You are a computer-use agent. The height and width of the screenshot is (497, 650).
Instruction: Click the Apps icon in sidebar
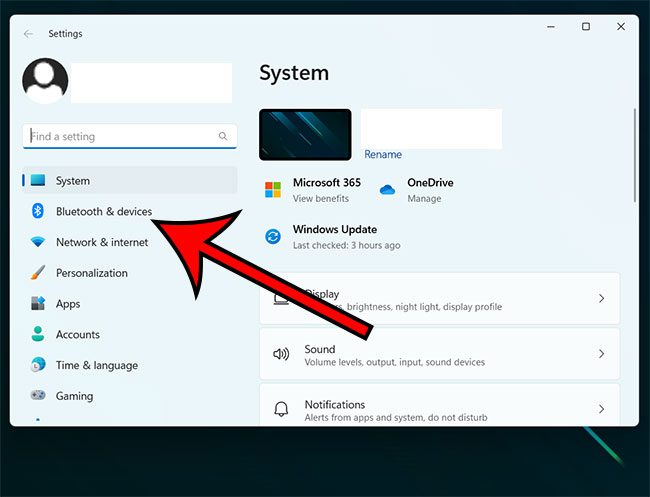click(x=38, y=304)
